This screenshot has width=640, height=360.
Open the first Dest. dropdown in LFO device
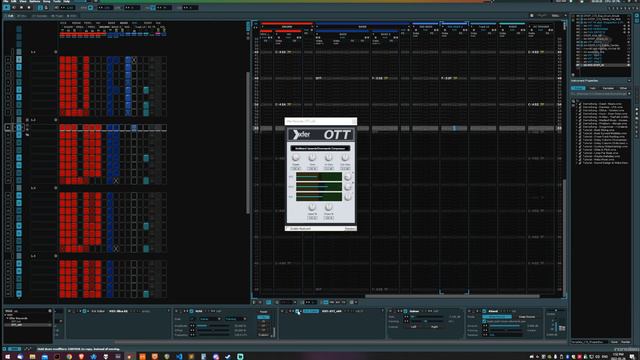(x=210, y=319)
